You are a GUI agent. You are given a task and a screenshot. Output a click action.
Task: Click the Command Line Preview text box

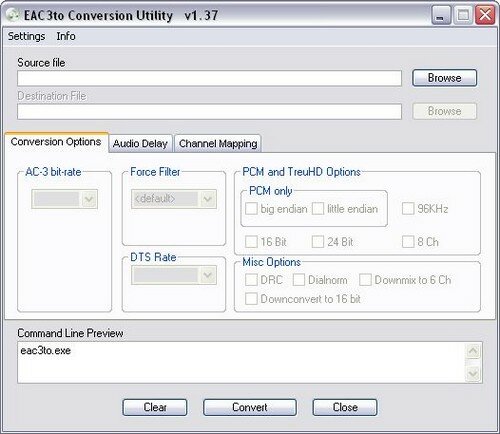pos(250,362)
